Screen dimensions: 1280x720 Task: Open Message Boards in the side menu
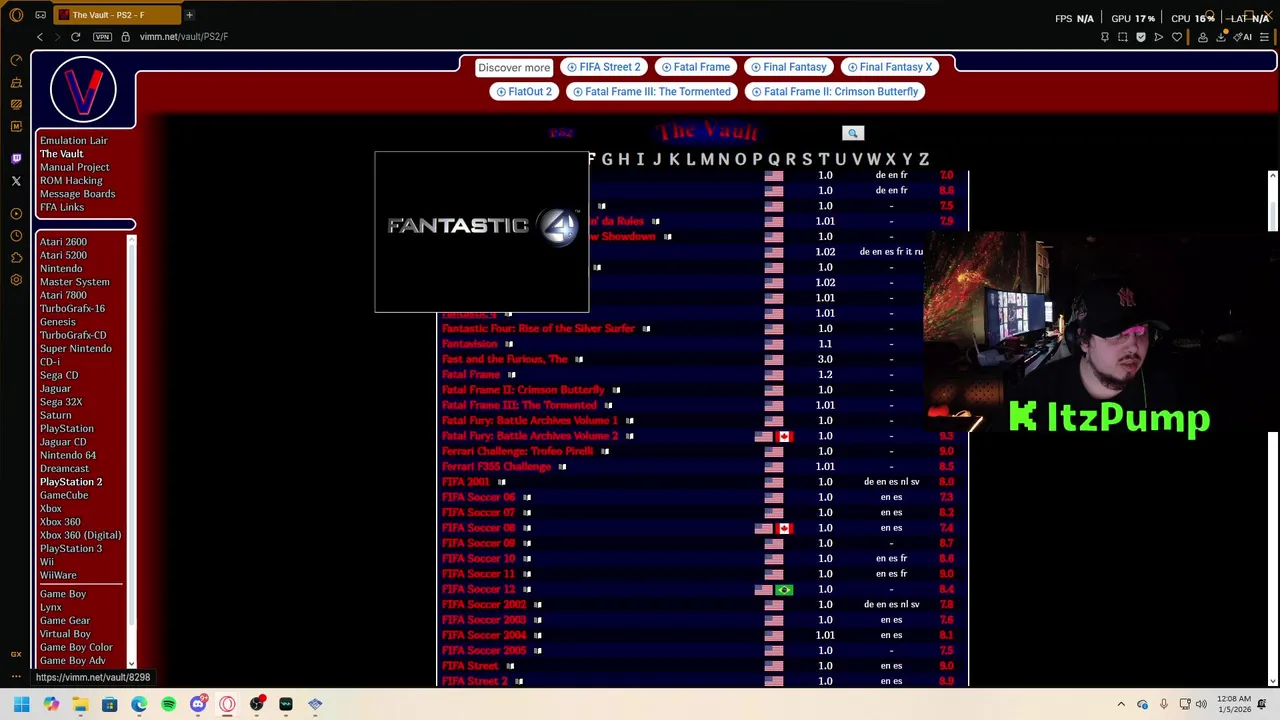pyautogui.click(x=77, y=194)
